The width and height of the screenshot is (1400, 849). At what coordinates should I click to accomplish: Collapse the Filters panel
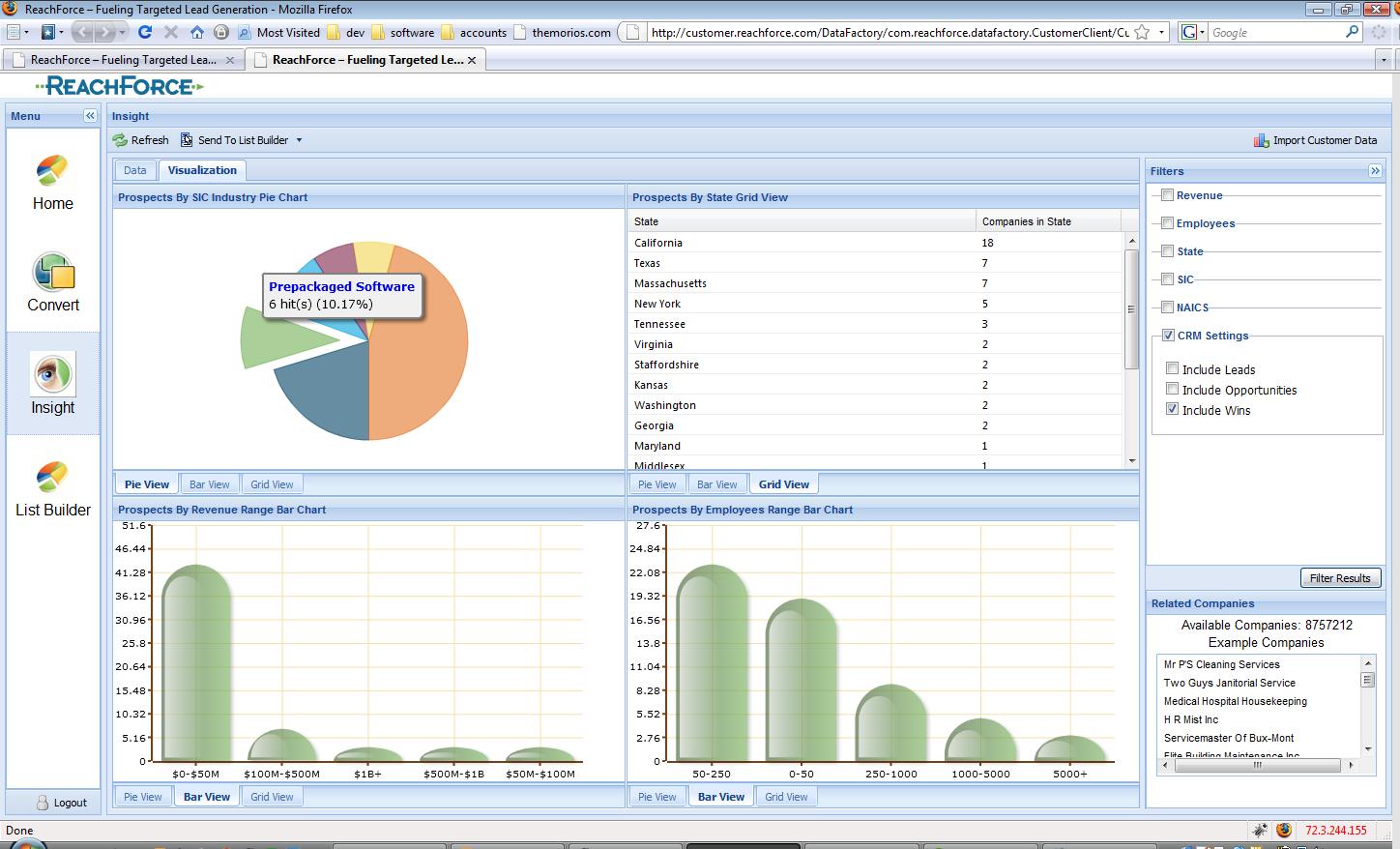tap(1375, 171)
